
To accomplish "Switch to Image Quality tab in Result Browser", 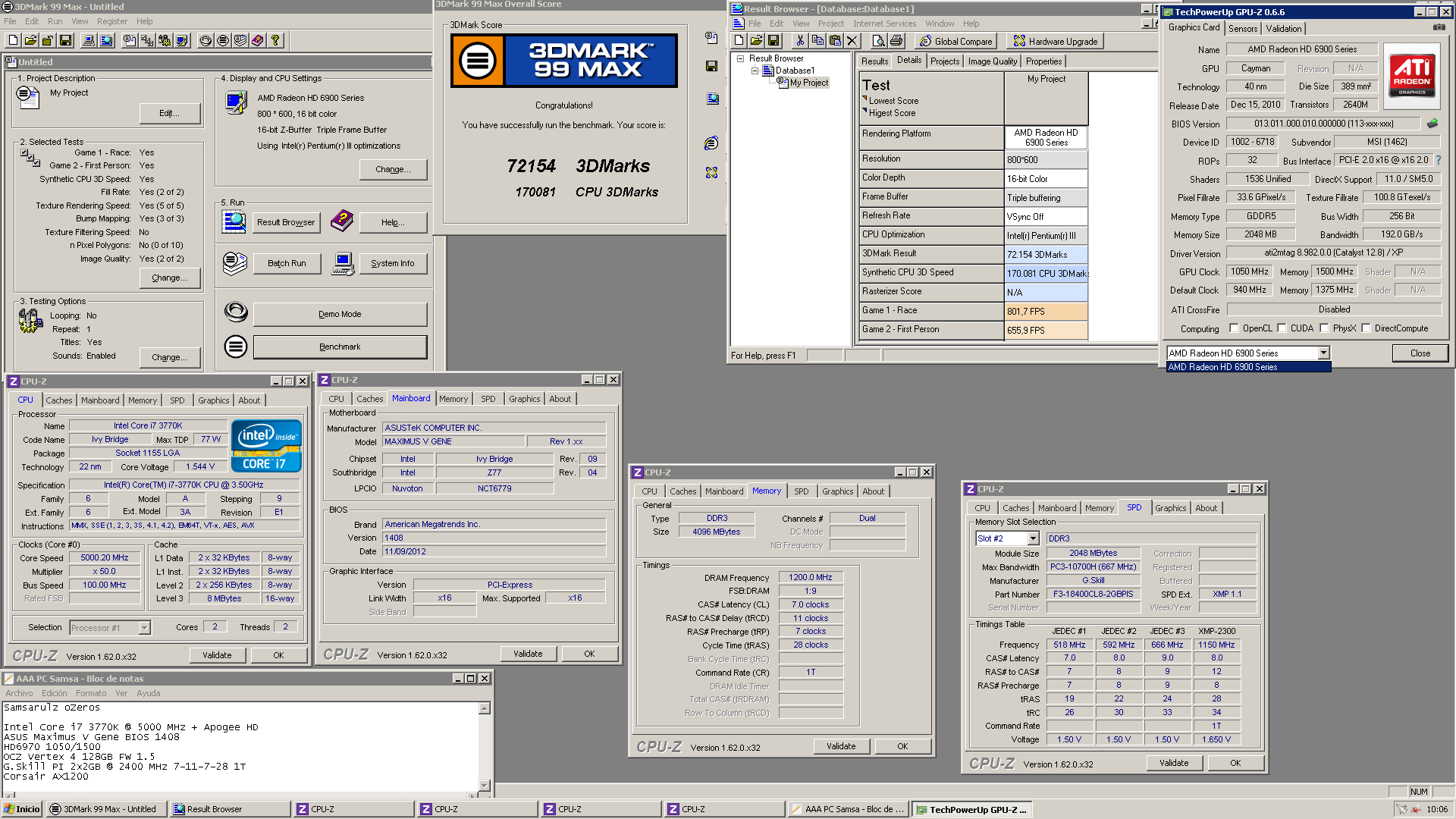I will (x=992, y=61).
